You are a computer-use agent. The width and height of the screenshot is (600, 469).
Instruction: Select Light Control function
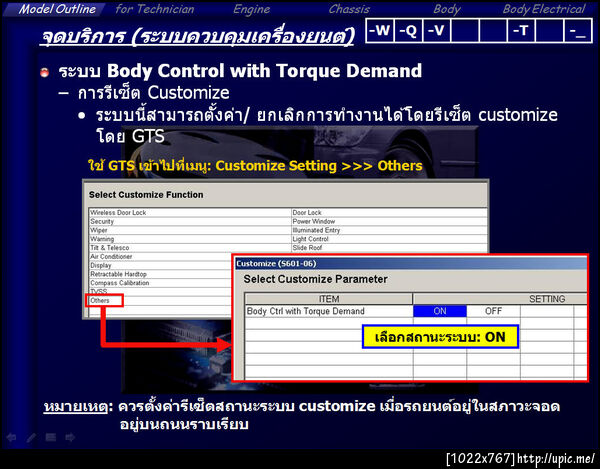click(x=389, y=239)
